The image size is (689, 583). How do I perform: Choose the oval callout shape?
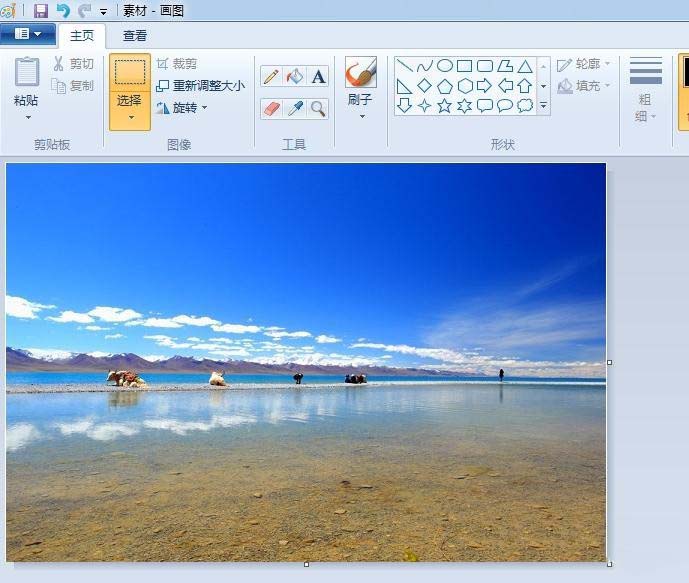505,105
